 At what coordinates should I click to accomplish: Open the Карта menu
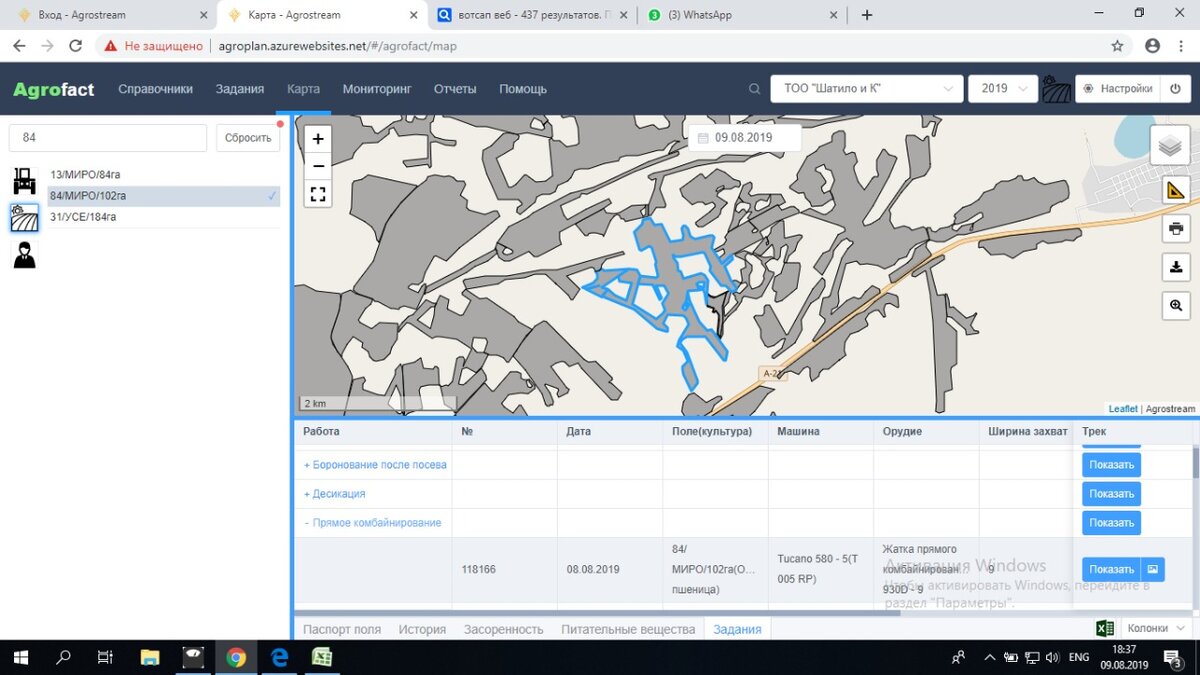303,89
